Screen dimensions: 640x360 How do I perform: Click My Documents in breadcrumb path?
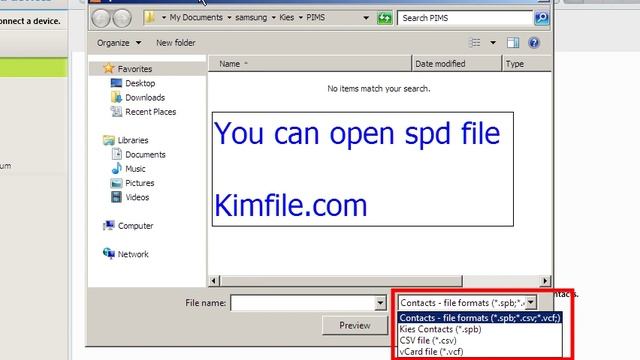pyautogui.click(x=196, y=18)
